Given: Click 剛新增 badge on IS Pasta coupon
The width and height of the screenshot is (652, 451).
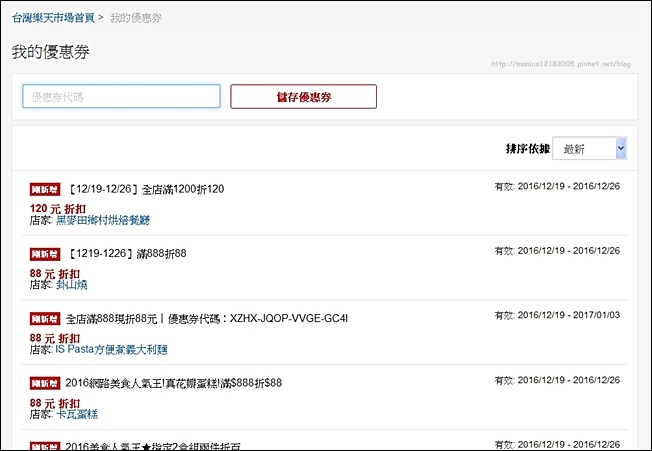Looking at the screenshot, I should click(45, 319).
